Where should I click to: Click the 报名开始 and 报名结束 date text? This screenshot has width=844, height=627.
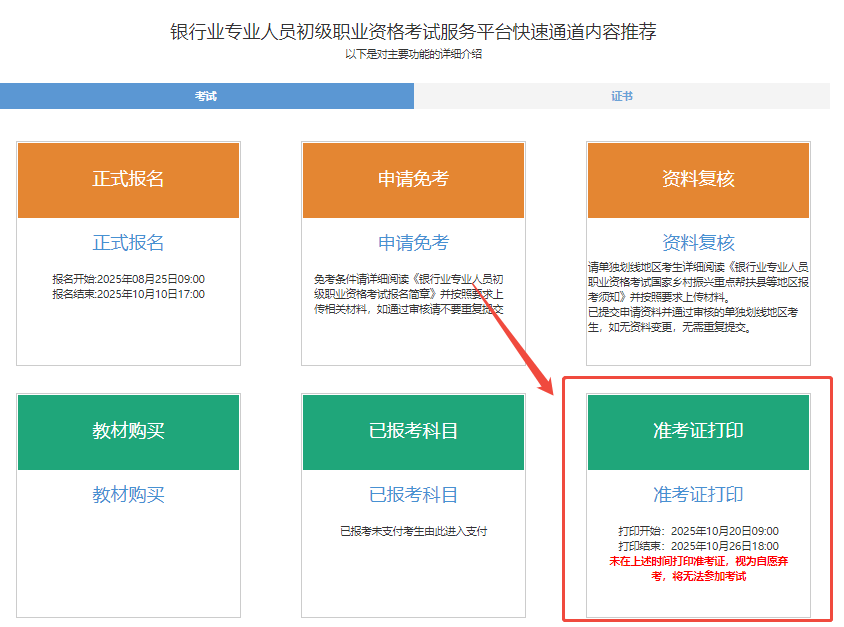tap(128, 286)
